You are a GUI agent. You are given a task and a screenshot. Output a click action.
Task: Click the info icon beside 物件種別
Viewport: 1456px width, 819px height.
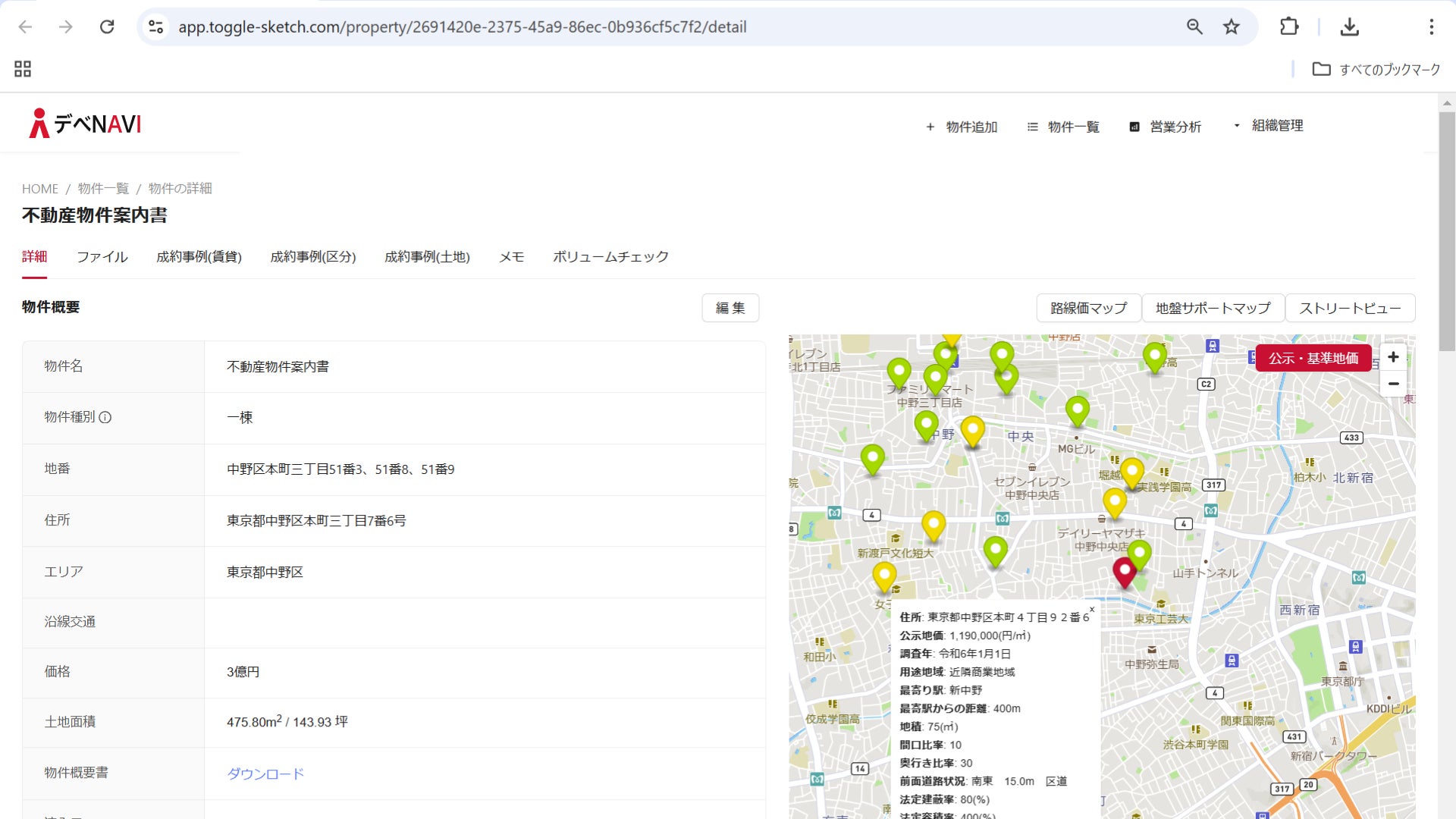(x=105, y=417)
